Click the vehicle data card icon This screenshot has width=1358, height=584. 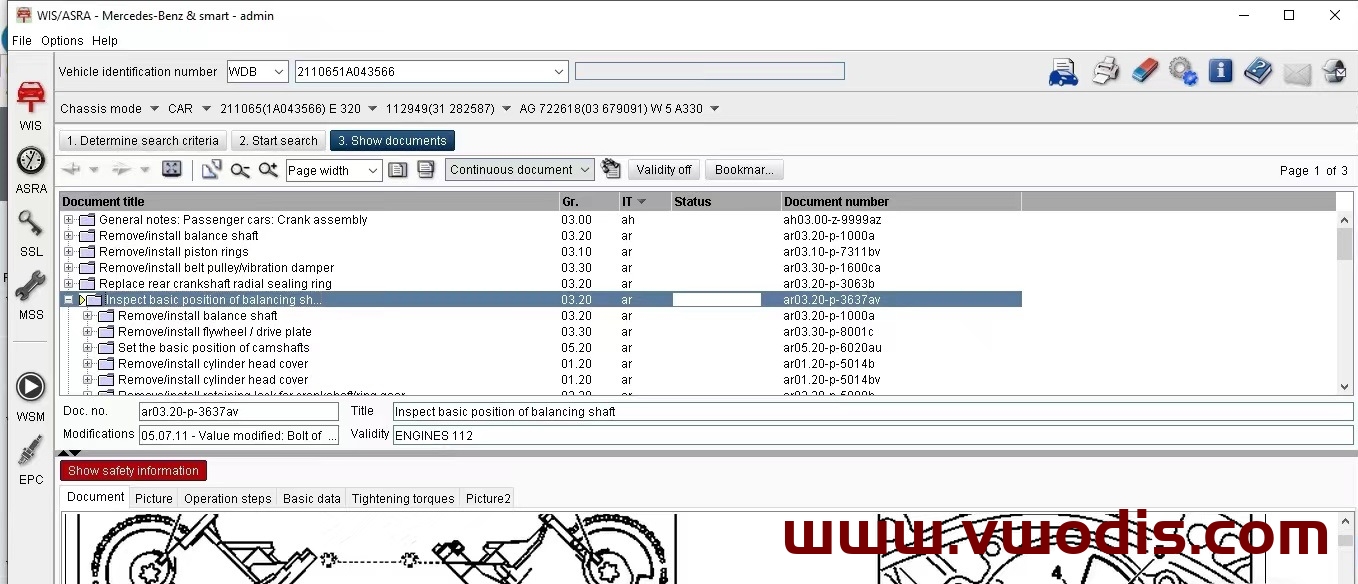(1063, 72)
